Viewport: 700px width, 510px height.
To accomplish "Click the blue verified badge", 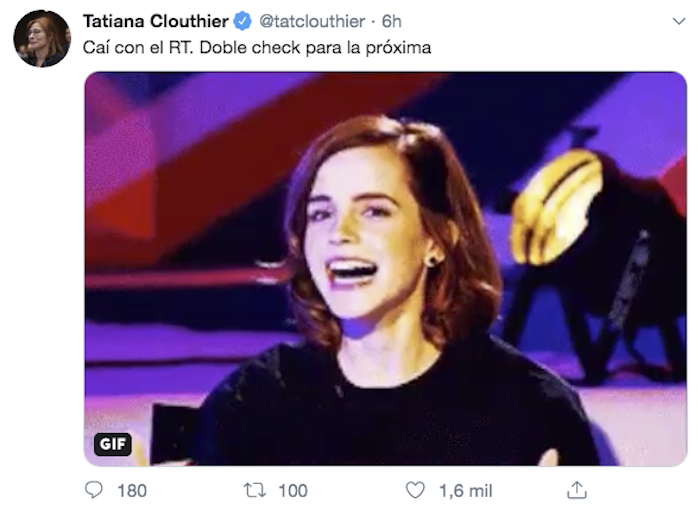I will [x=243, y=21].
